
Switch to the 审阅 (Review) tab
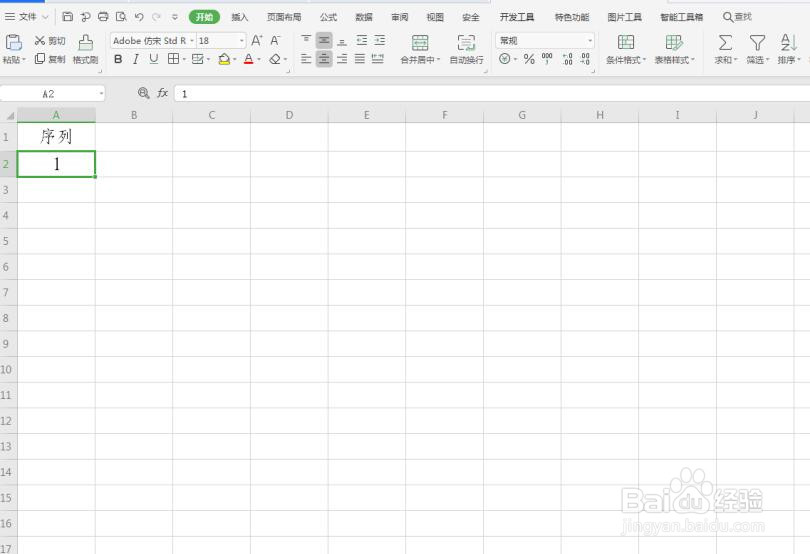(399, 17)
